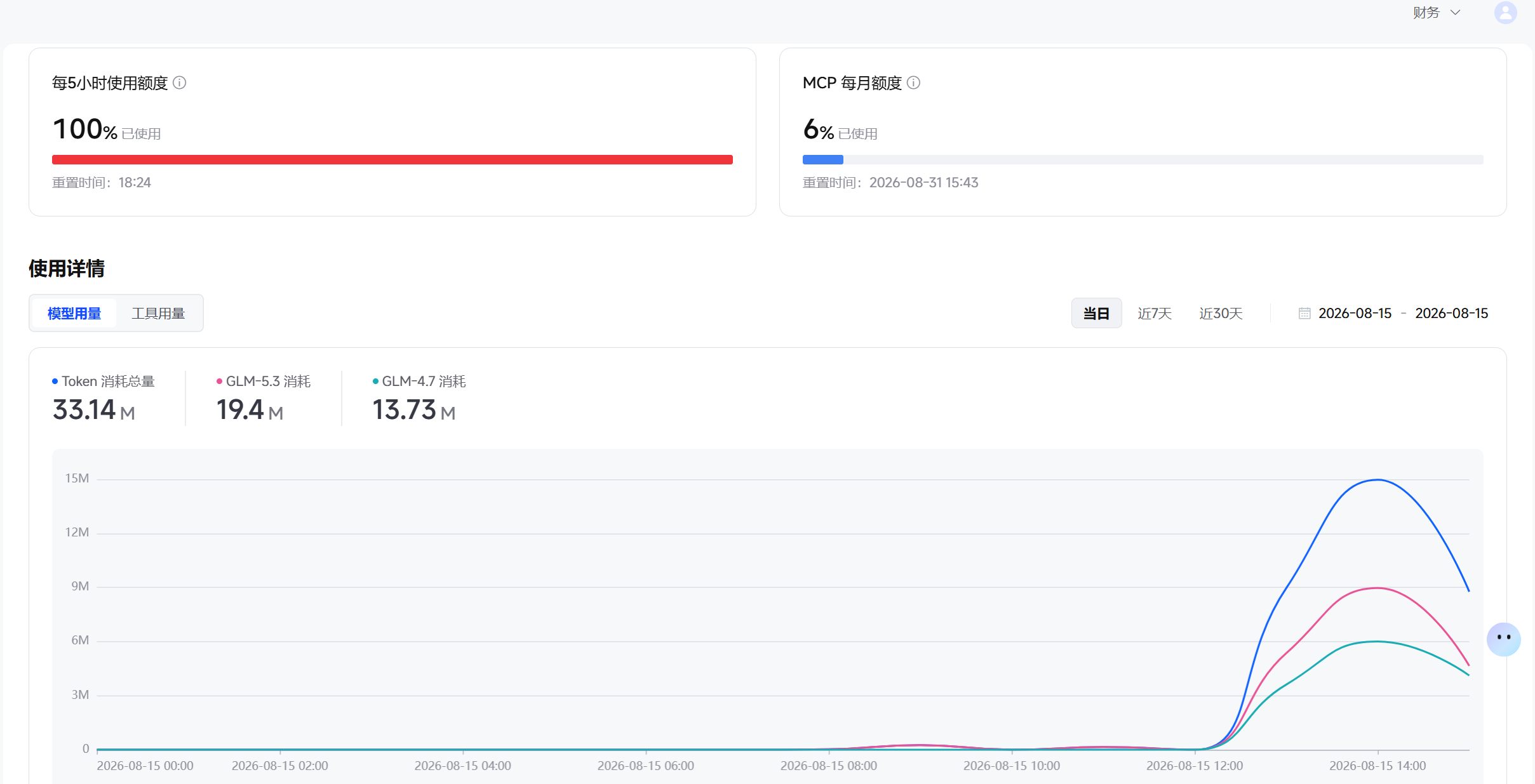Click the 2026-08-15 12:00 axis label
The height and width of the screenshot is (784, 1535).
pos(1195,766)
